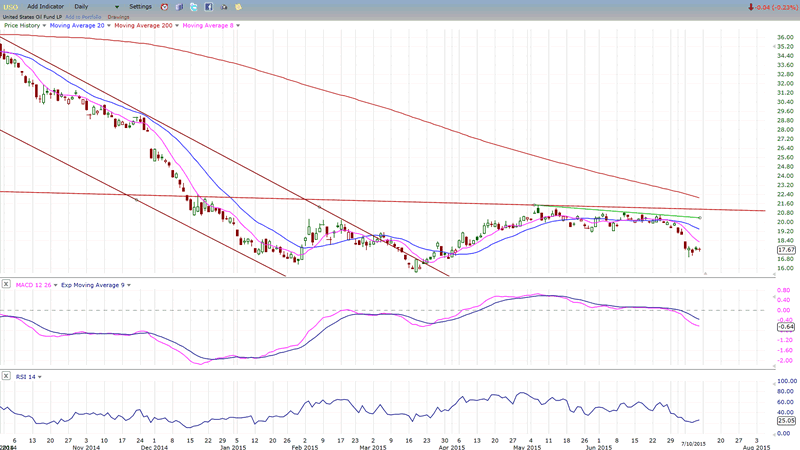
Task: Click the purple book icon in toolbar
Action: [x=179, y=7]
